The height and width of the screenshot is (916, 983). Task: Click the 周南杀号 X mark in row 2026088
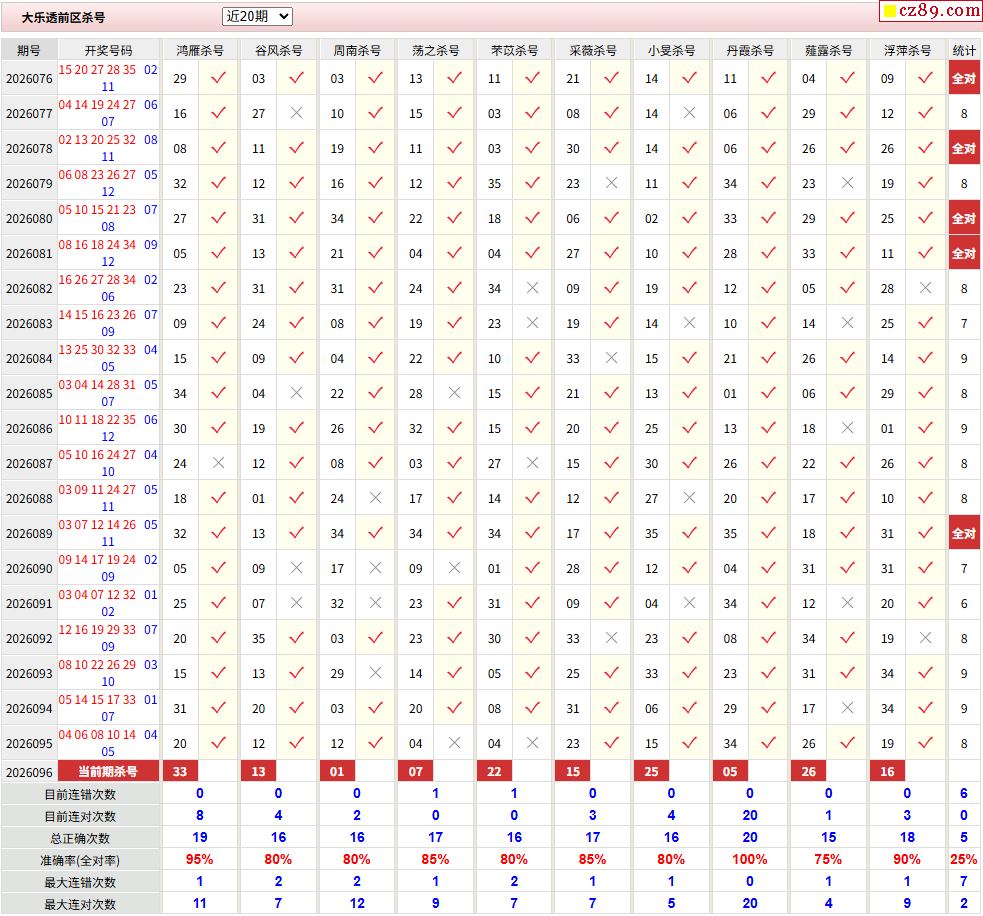[376, 498]
